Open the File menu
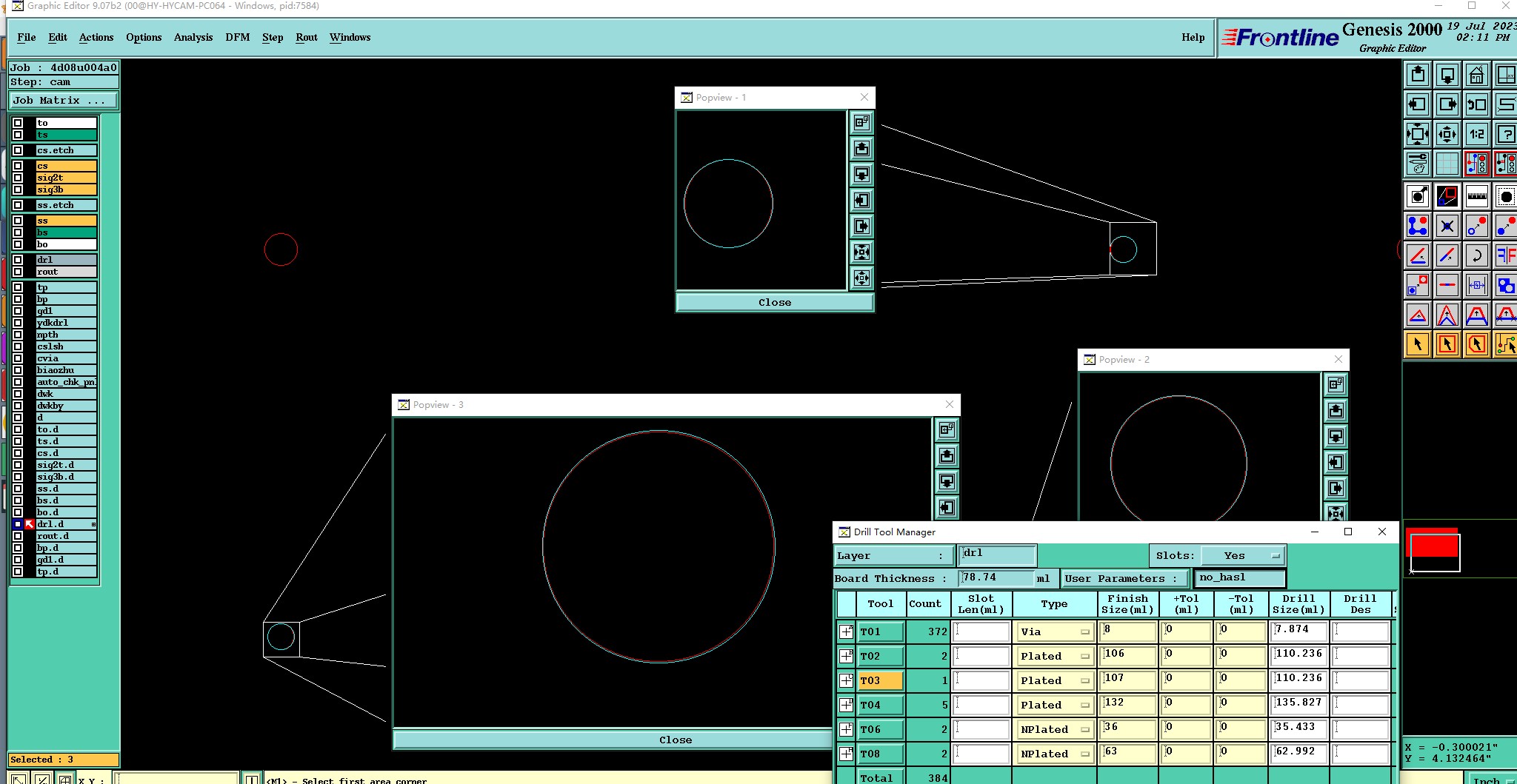Screen dimensions: 1517x784 [27, 37]
